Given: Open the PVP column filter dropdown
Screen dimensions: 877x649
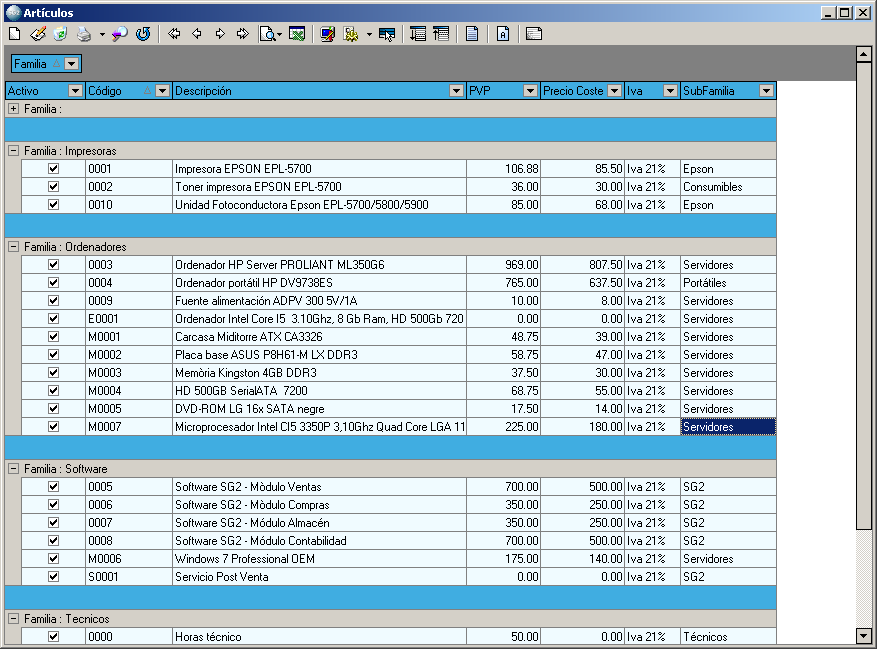Looking at the screenshot, I should coord(530,91).
